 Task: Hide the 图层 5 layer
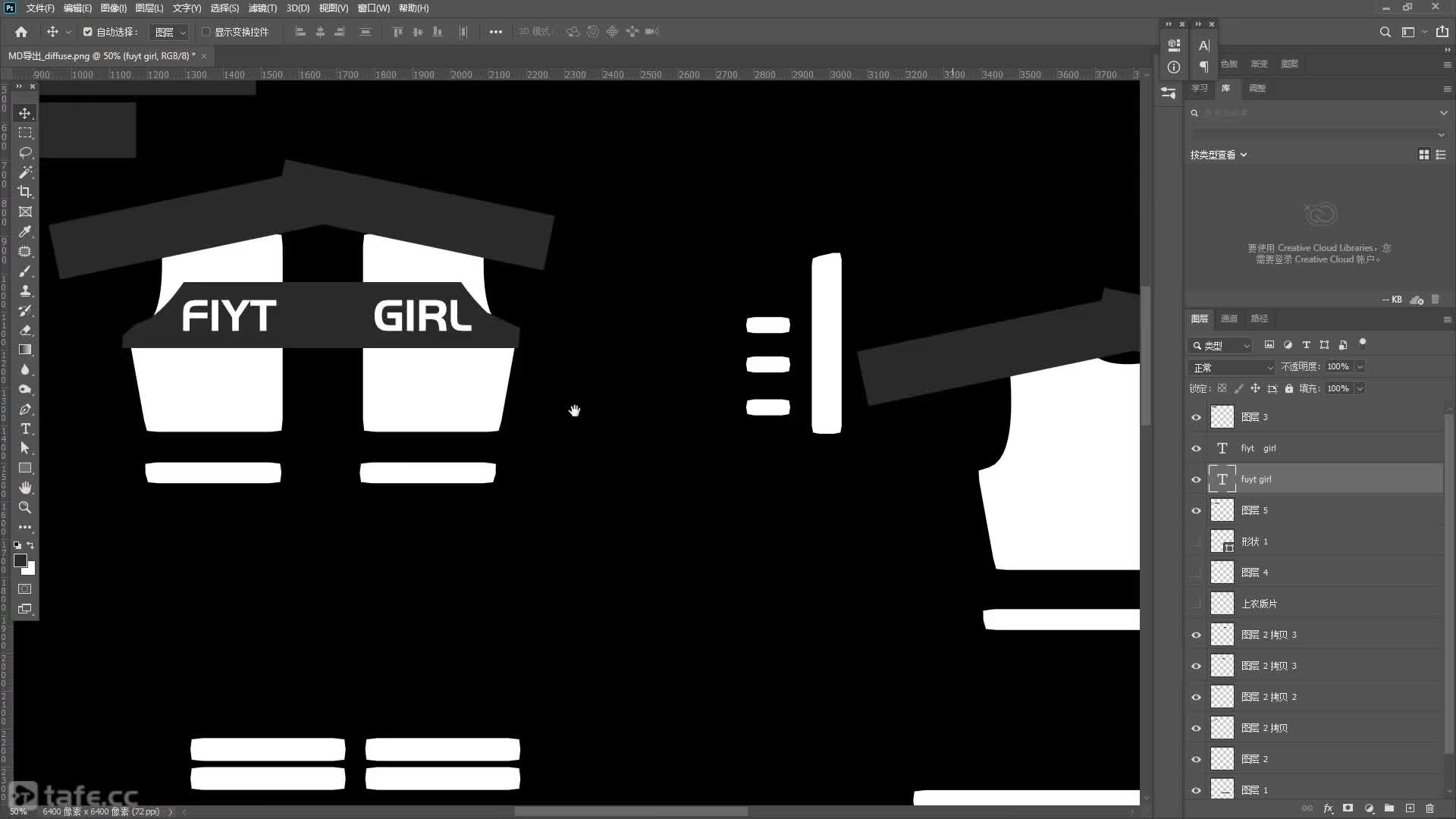pyautogui.click(x=1196, y=510)
